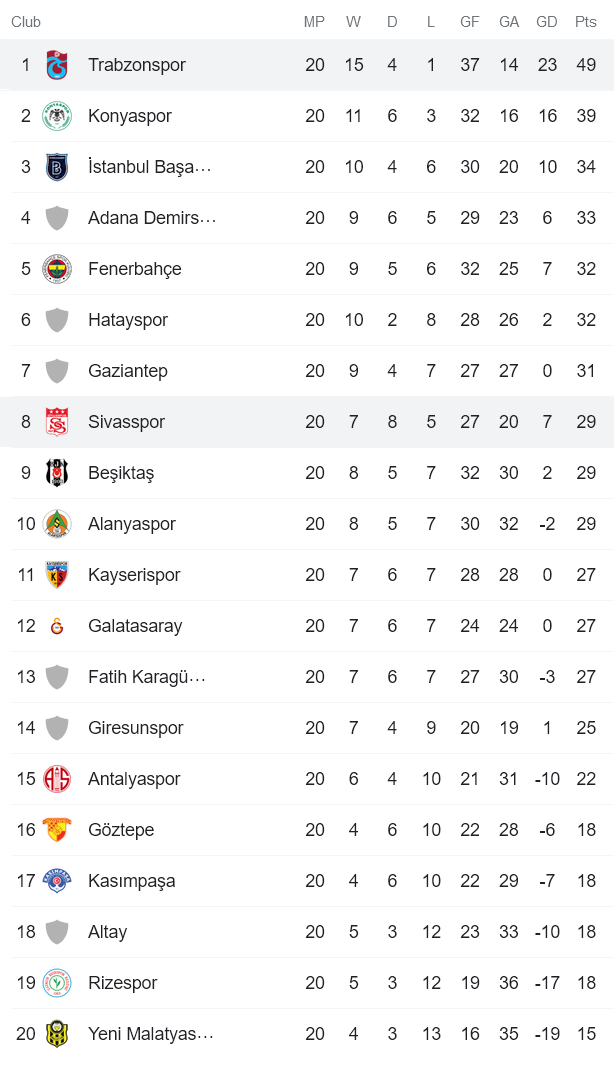Sort the table by Pts column
Viewport: 614px width, 1066px height.
[x=585, y=20]
